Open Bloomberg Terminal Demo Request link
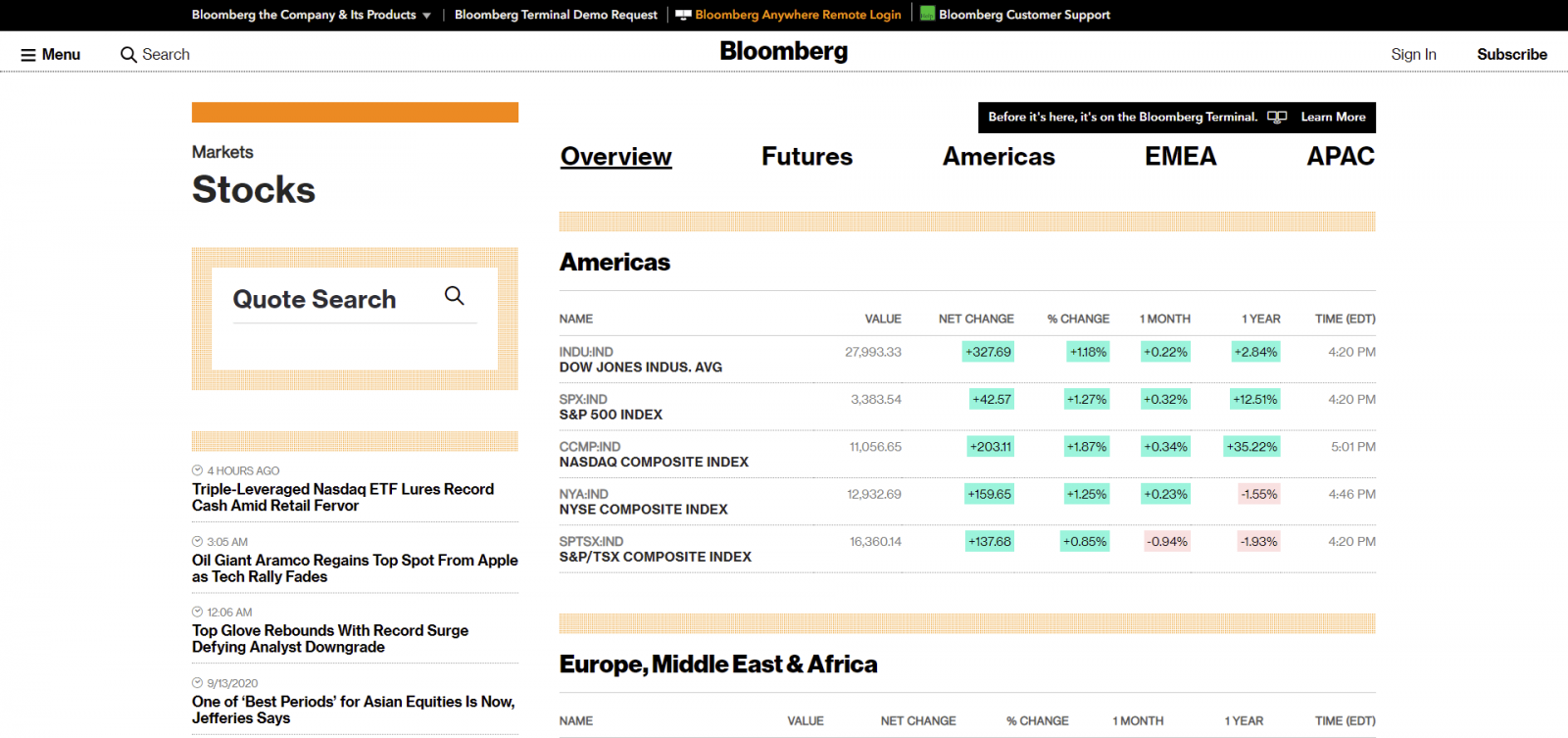Viewport: 1568px width, 738px height. [x=556, y=15]
